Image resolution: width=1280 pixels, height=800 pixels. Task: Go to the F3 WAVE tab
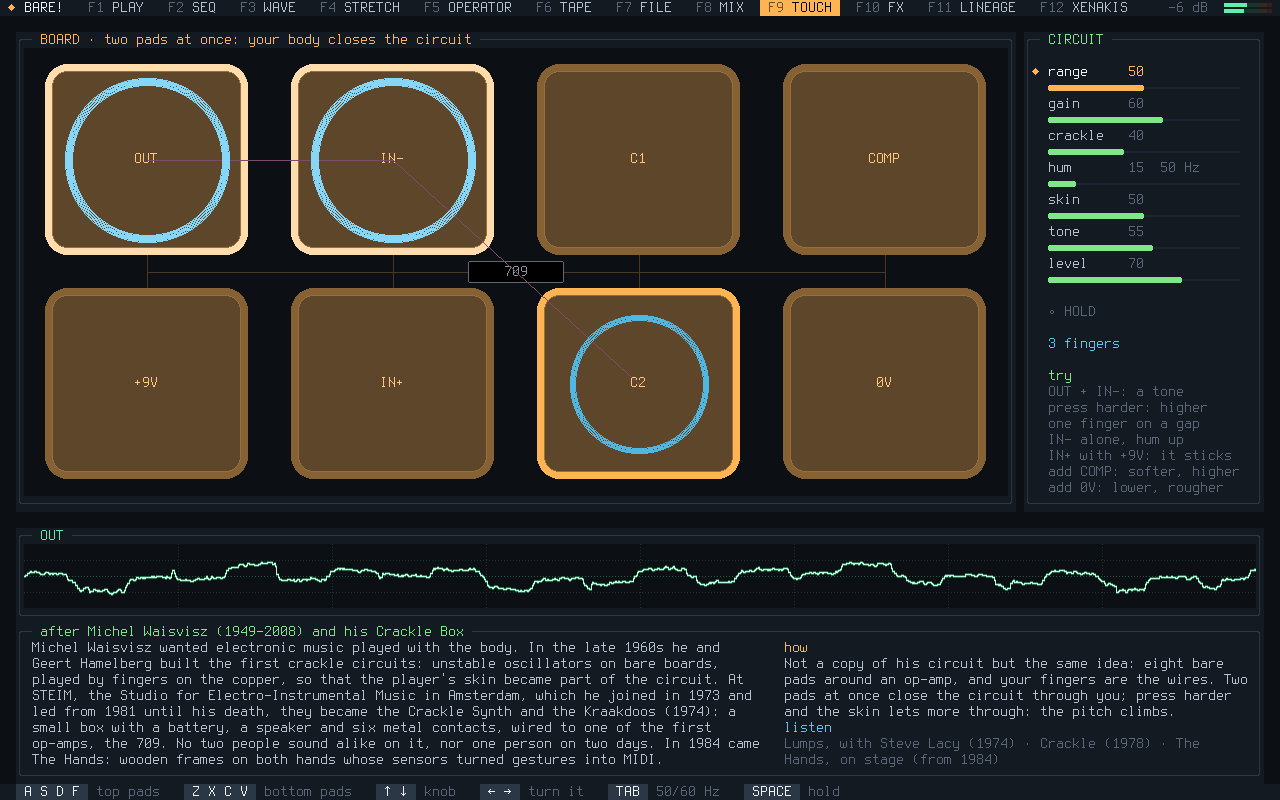pyautogui.click(x=268, y=8)
